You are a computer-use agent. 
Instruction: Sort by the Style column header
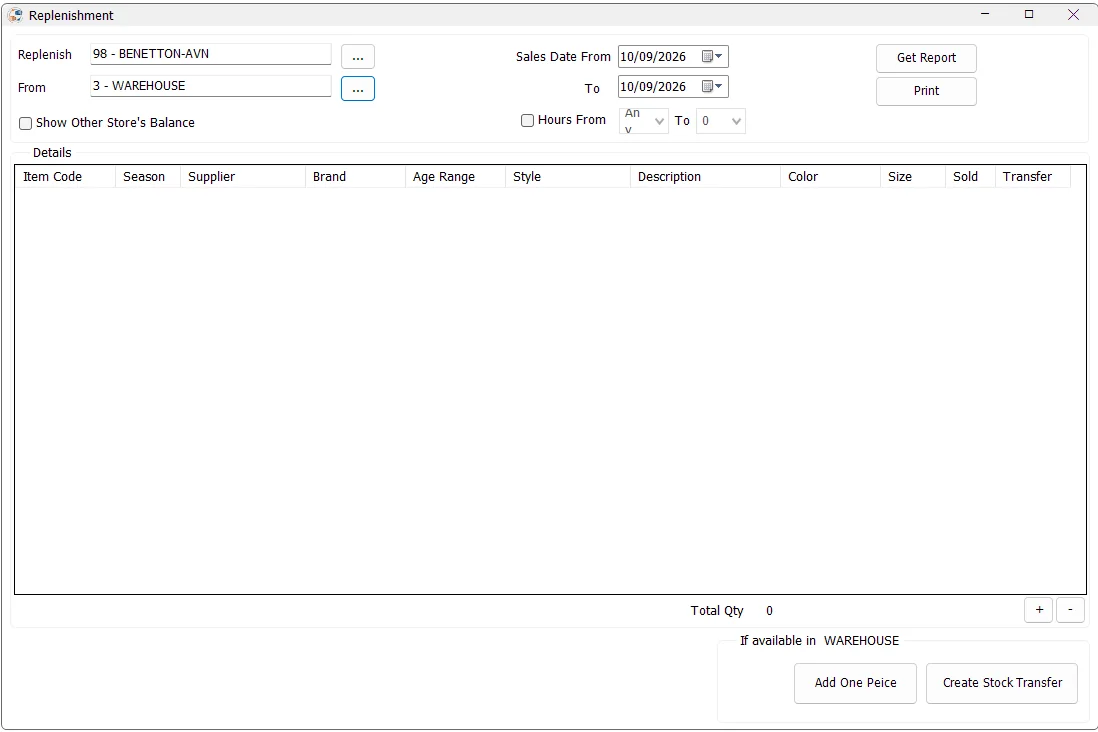pos(568,177)
